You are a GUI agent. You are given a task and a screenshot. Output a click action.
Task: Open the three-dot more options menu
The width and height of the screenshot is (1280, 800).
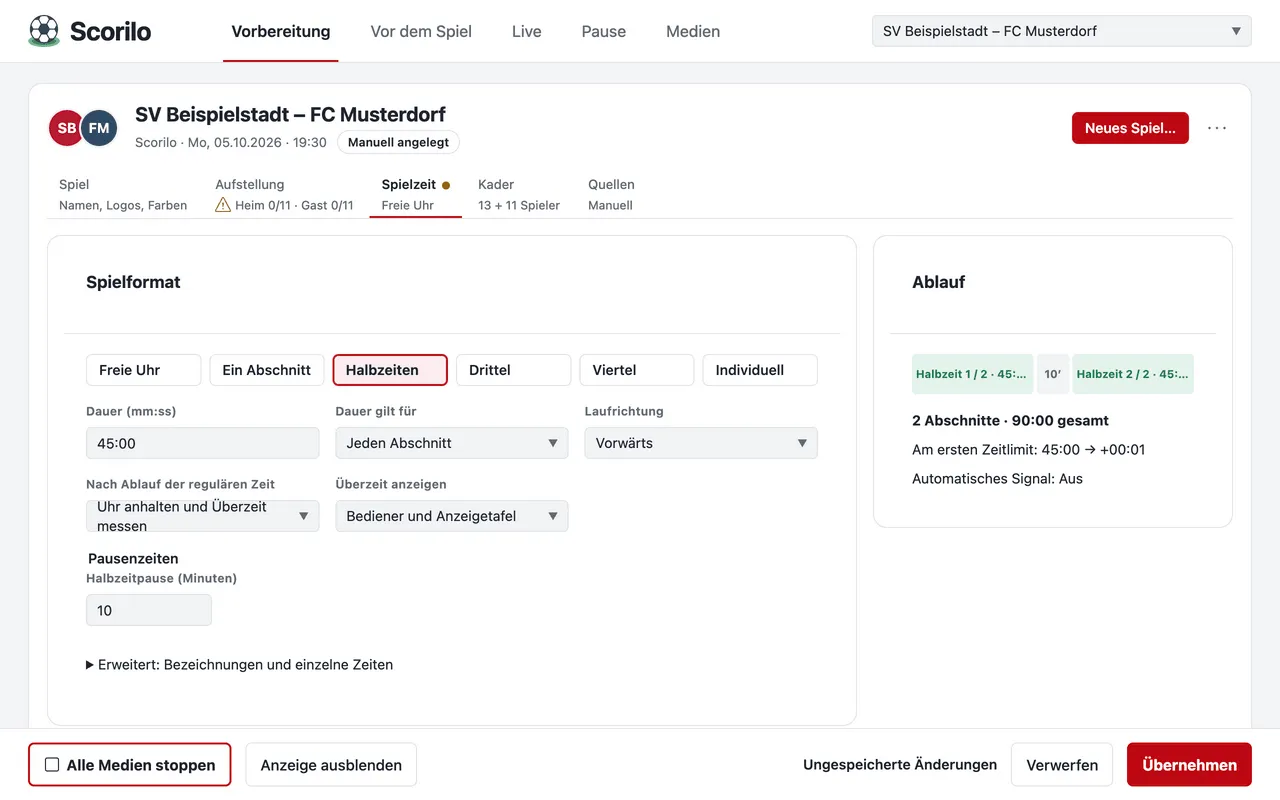(x=1217, y=128)
